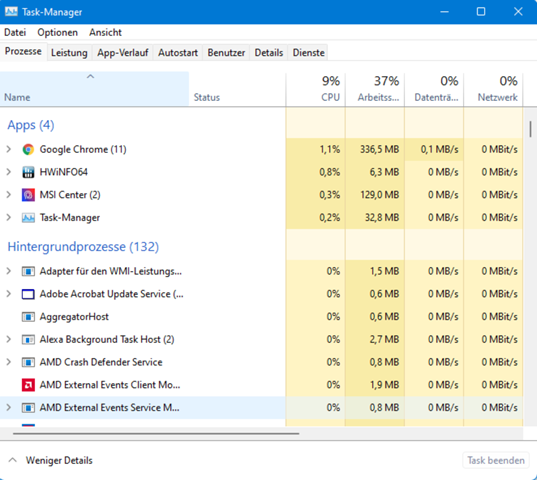Switch to the Benutzer tab

click(226, 53)
